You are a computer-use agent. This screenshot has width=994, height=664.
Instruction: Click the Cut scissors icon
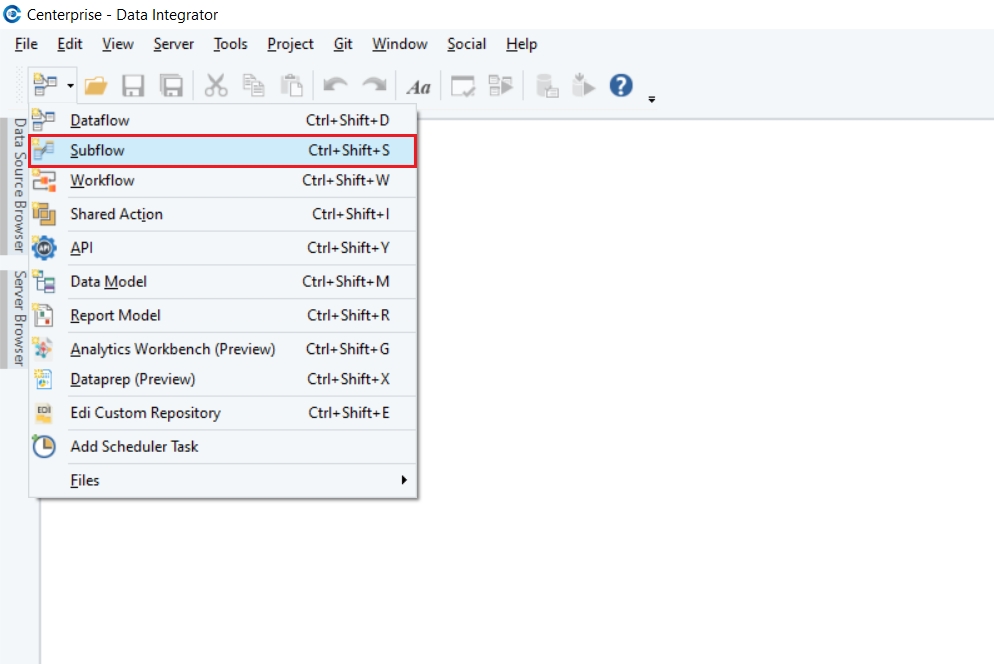click(x=216, y=86)
